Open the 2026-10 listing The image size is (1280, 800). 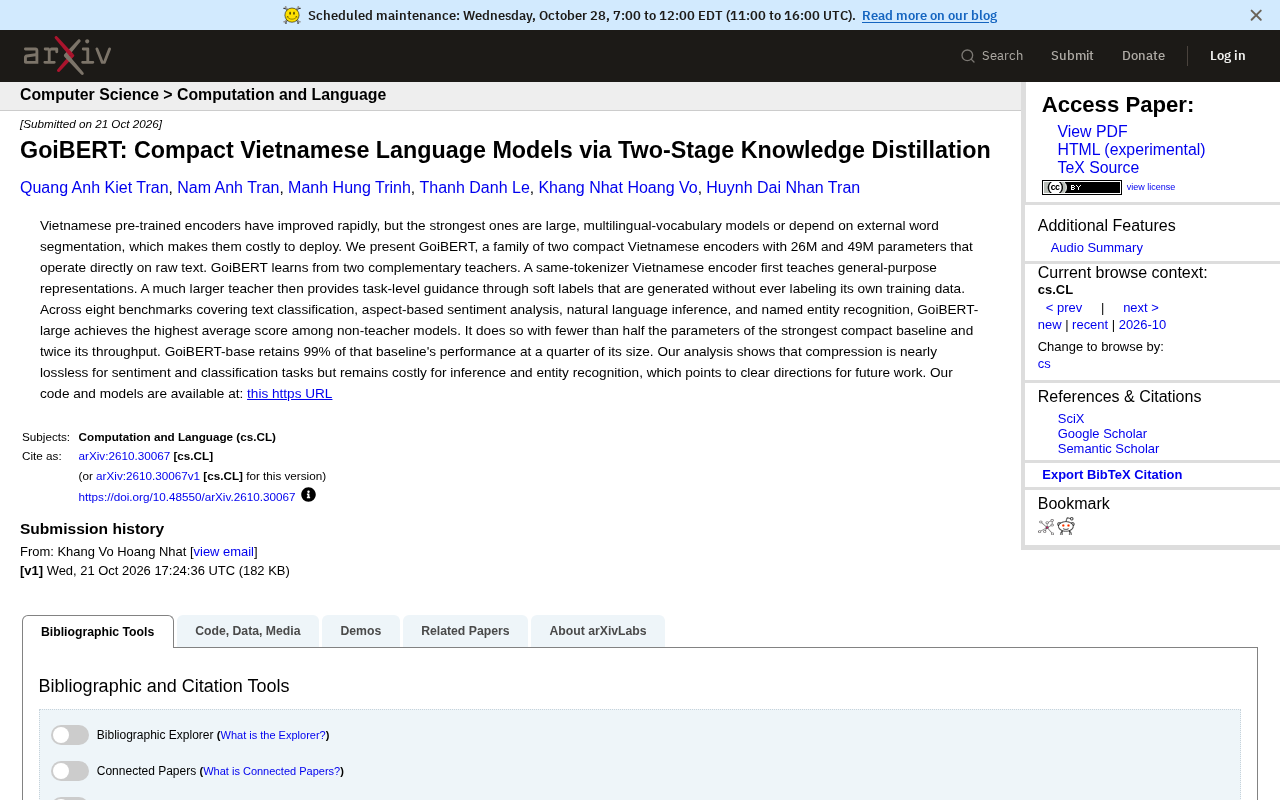coord(1142,325)
